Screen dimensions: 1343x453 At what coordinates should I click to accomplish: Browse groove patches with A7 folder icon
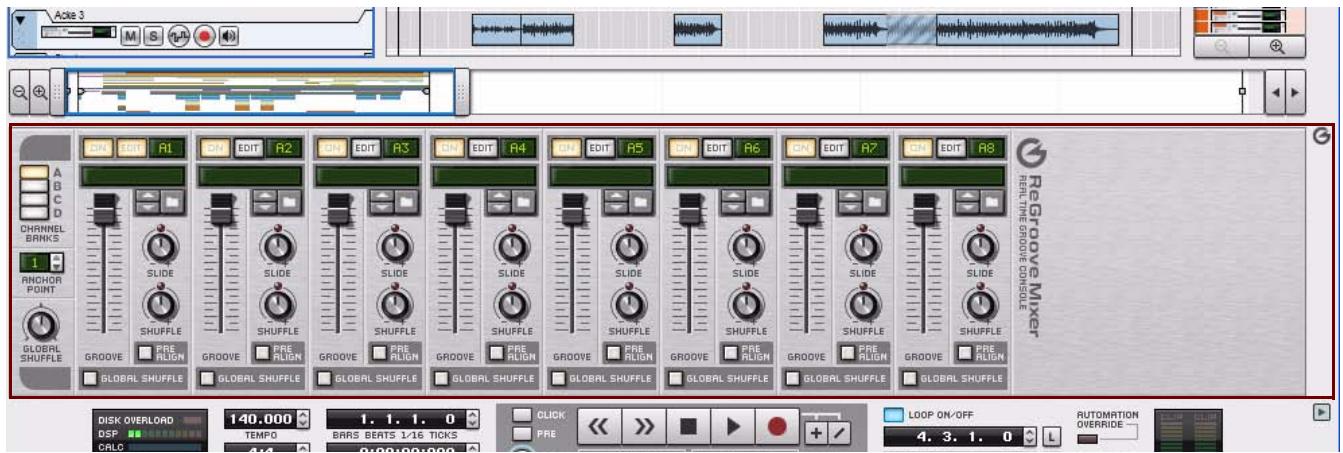(x=875, y=202)
